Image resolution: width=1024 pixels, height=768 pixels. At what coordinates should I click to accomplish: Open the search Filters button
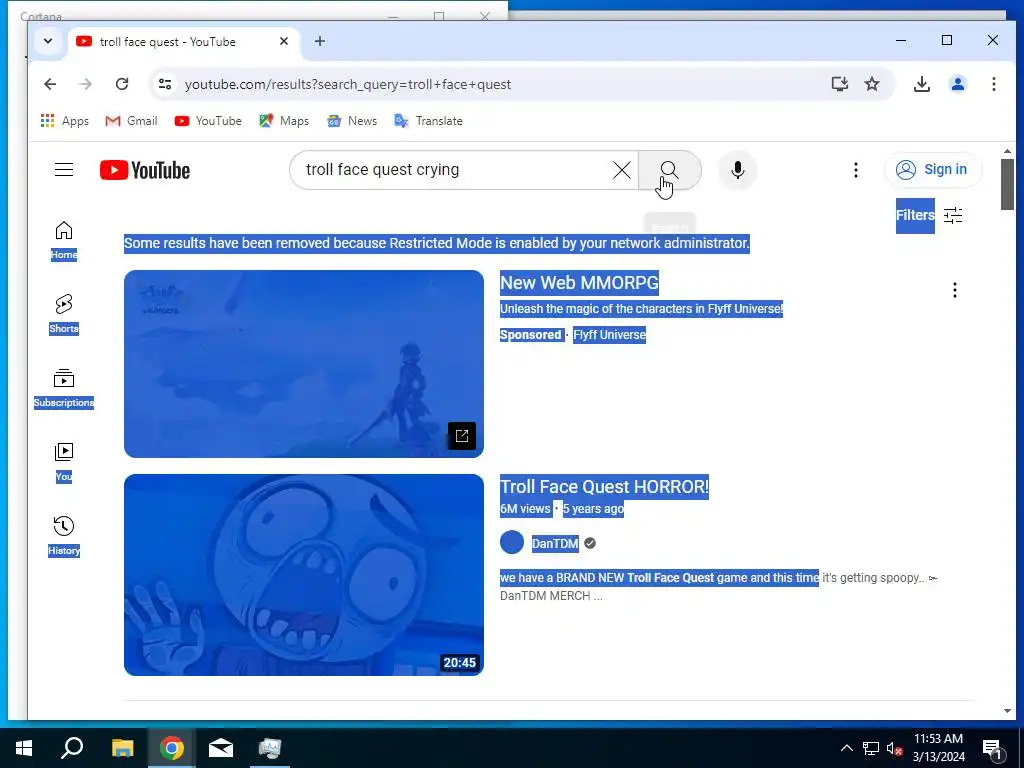coord(929,216)
